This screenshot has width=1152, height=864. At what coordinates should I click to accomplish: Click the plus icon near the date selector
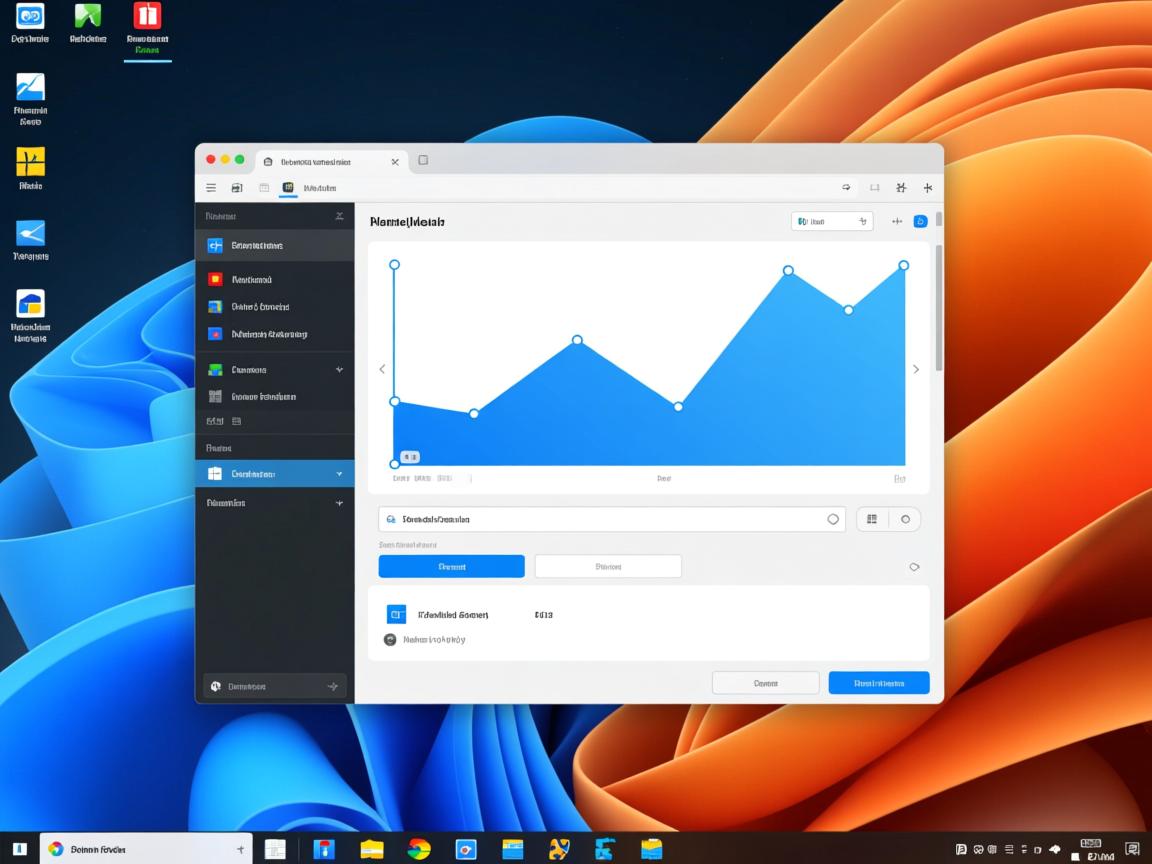897,221
